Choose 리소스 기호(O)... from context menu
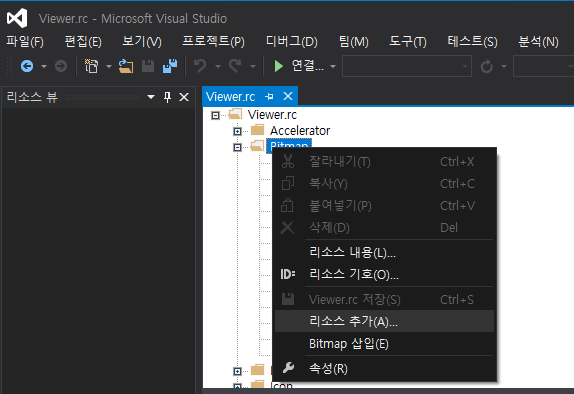Viewport: 574px width, 394px height. (x=384, y=274)
